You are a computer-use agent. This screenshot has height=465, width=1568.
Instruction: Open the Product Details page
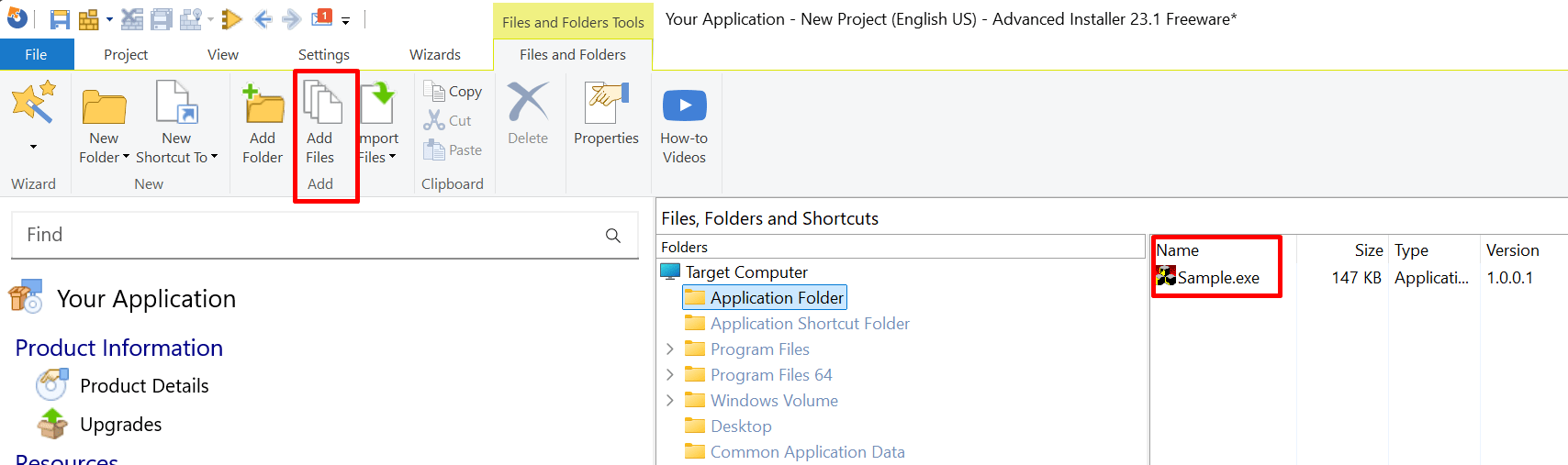144,386
